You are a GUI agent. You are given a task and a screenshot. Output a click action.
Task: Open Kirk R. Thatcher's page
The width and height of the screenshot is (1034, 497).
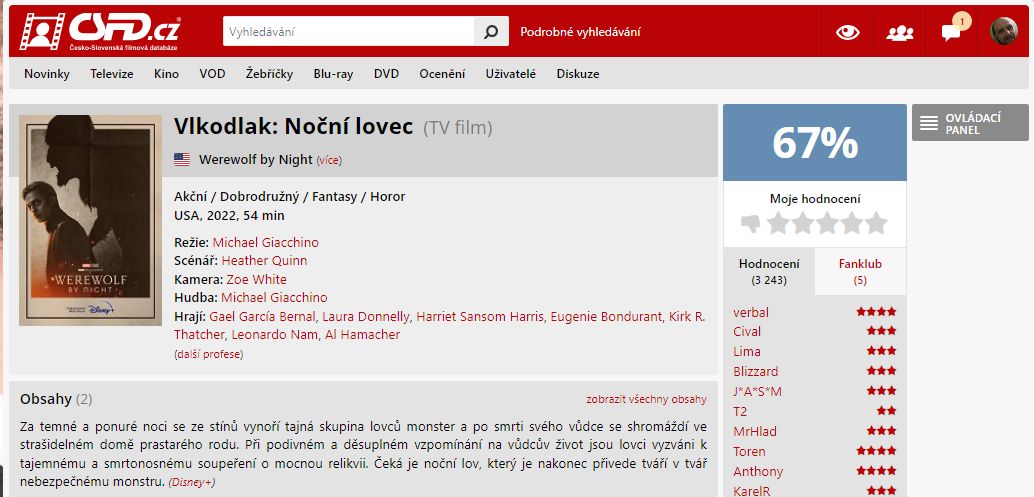[x=687, y=316]
